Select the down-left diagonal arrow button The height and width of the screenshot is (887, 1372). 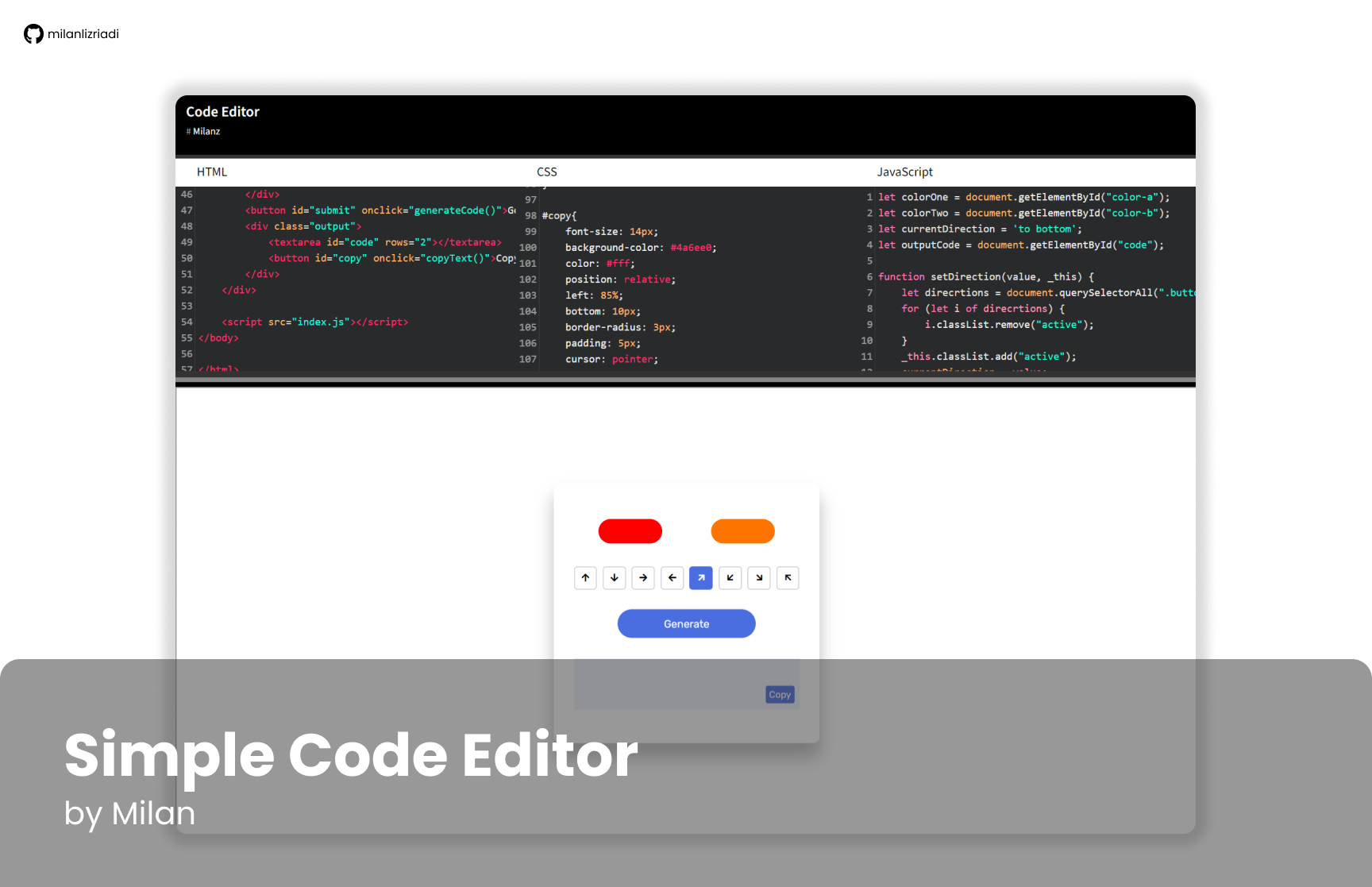(x=730, y=578)
